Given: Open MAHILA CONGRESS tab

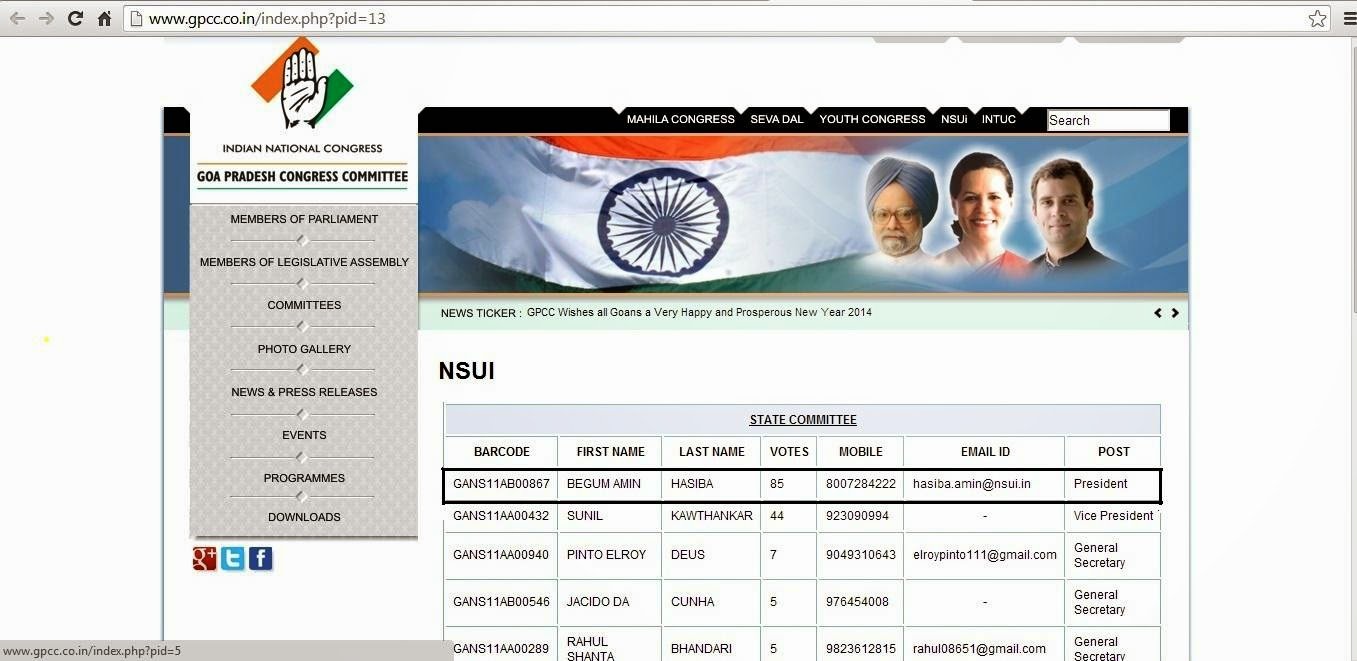Looking at the screenshot, I should [x=681, y=119].
